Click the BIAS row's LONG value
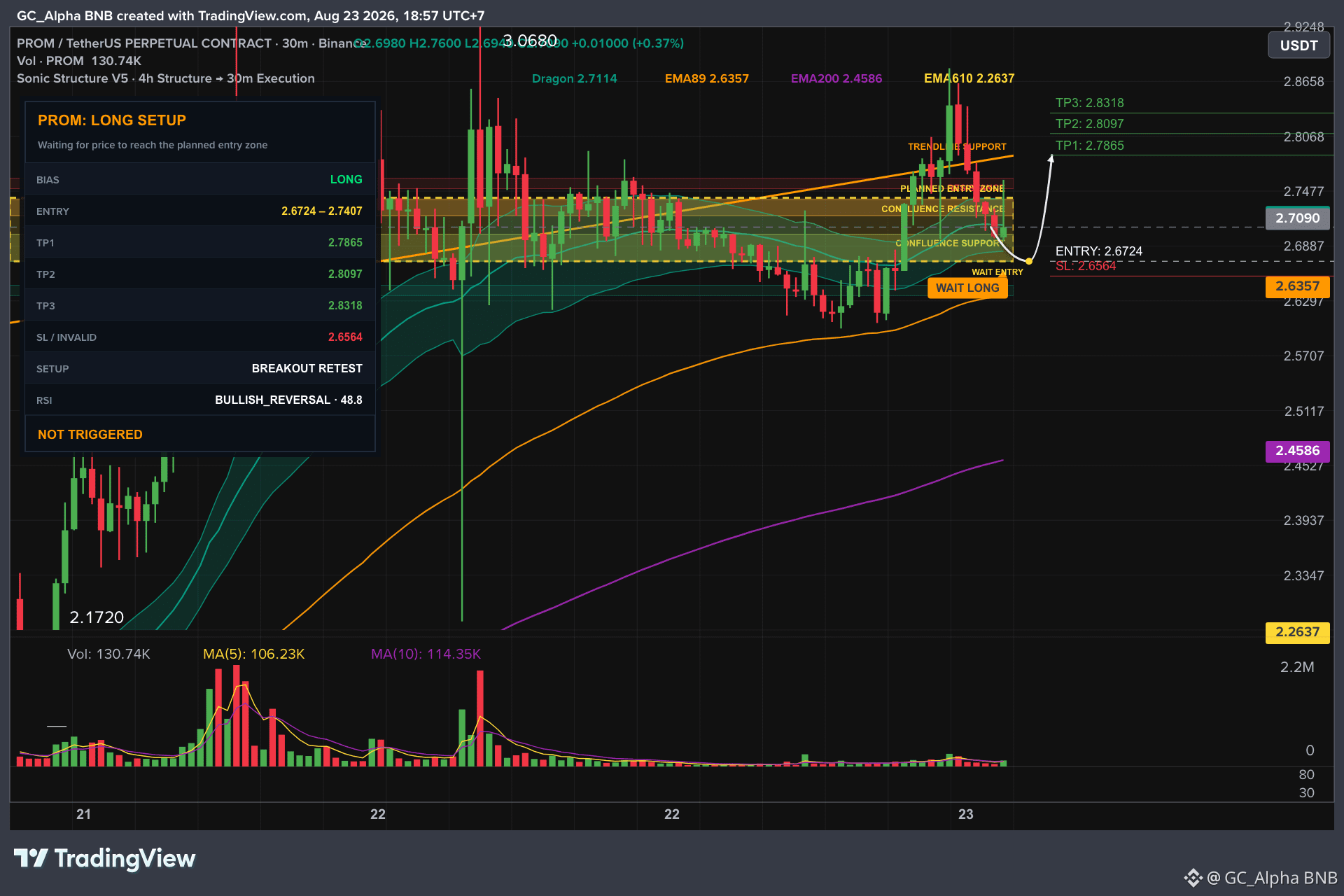1344x896 pixels. 346,180
